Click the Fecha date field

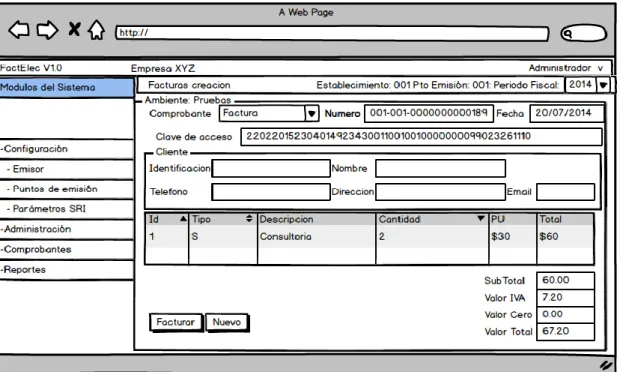tap(567, 113)
